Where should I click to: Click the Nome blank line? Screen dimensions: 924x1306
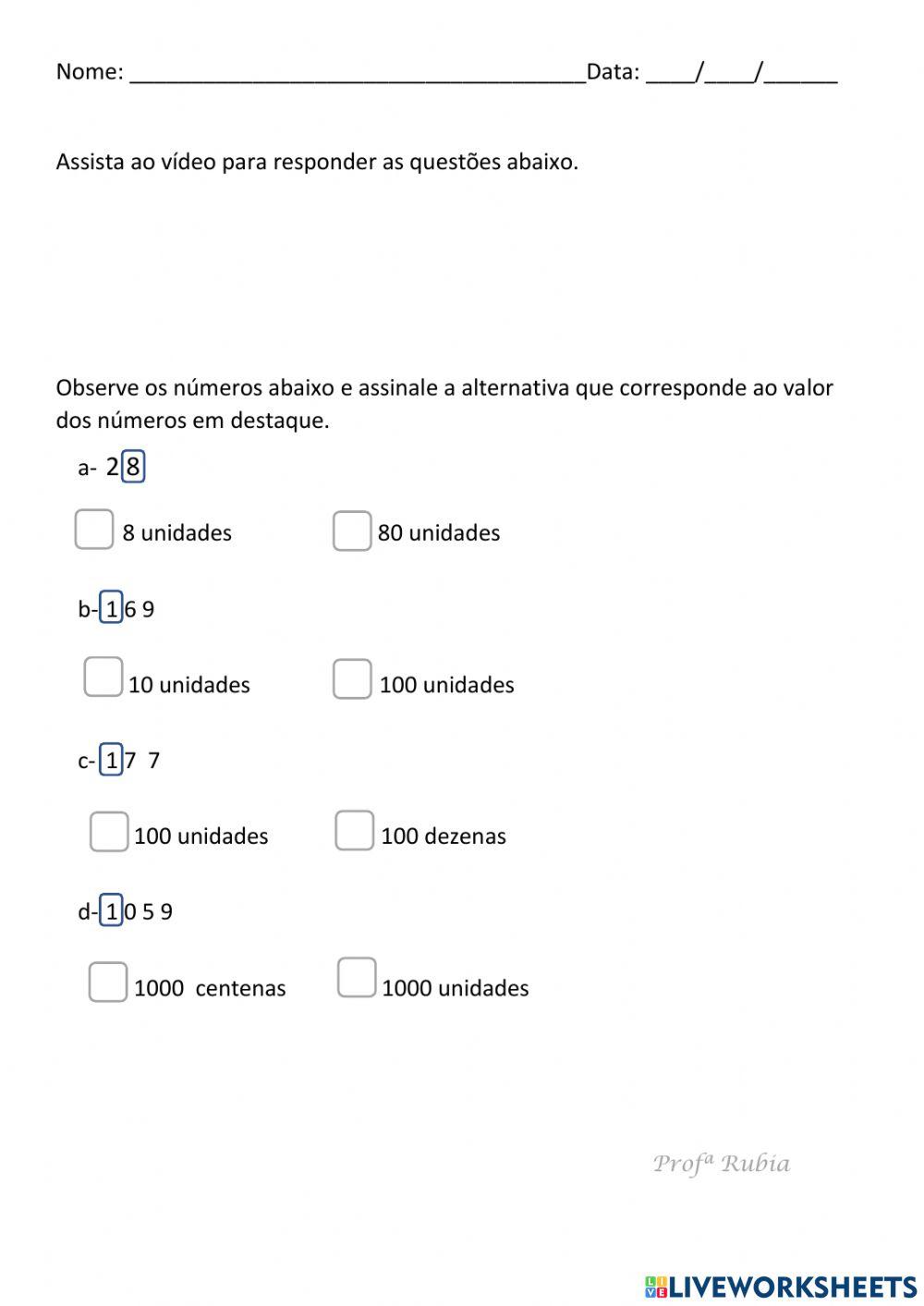[x=358, y=73]
